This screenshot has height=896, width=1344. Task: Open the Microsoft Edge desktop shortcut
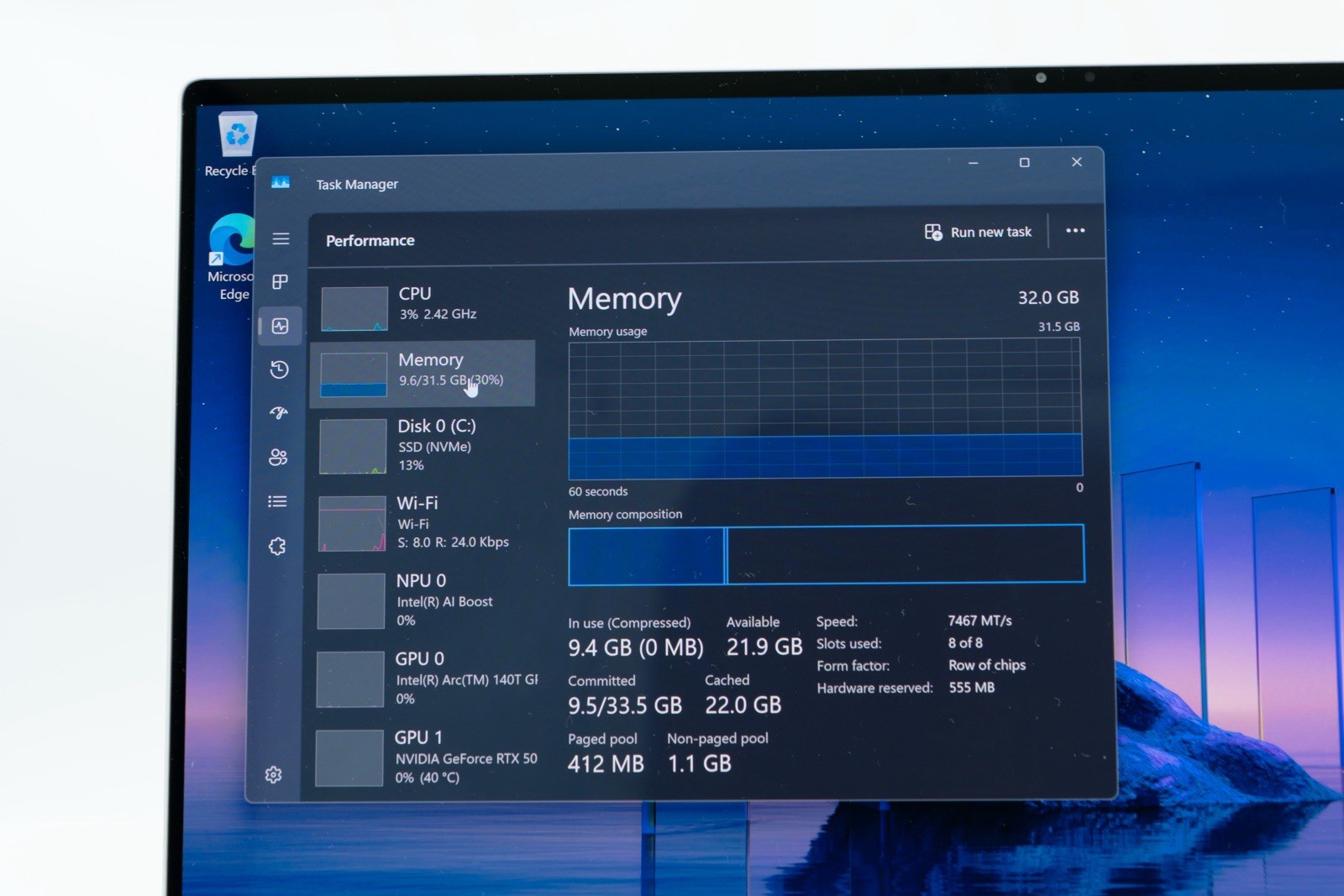[230, 257]
